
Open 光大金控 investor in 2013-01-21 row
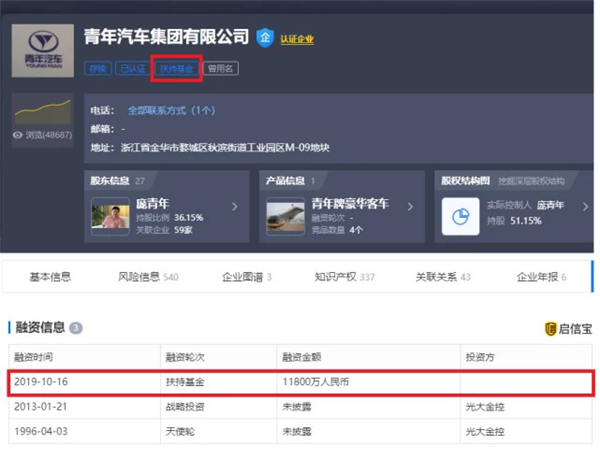[485, 407]
